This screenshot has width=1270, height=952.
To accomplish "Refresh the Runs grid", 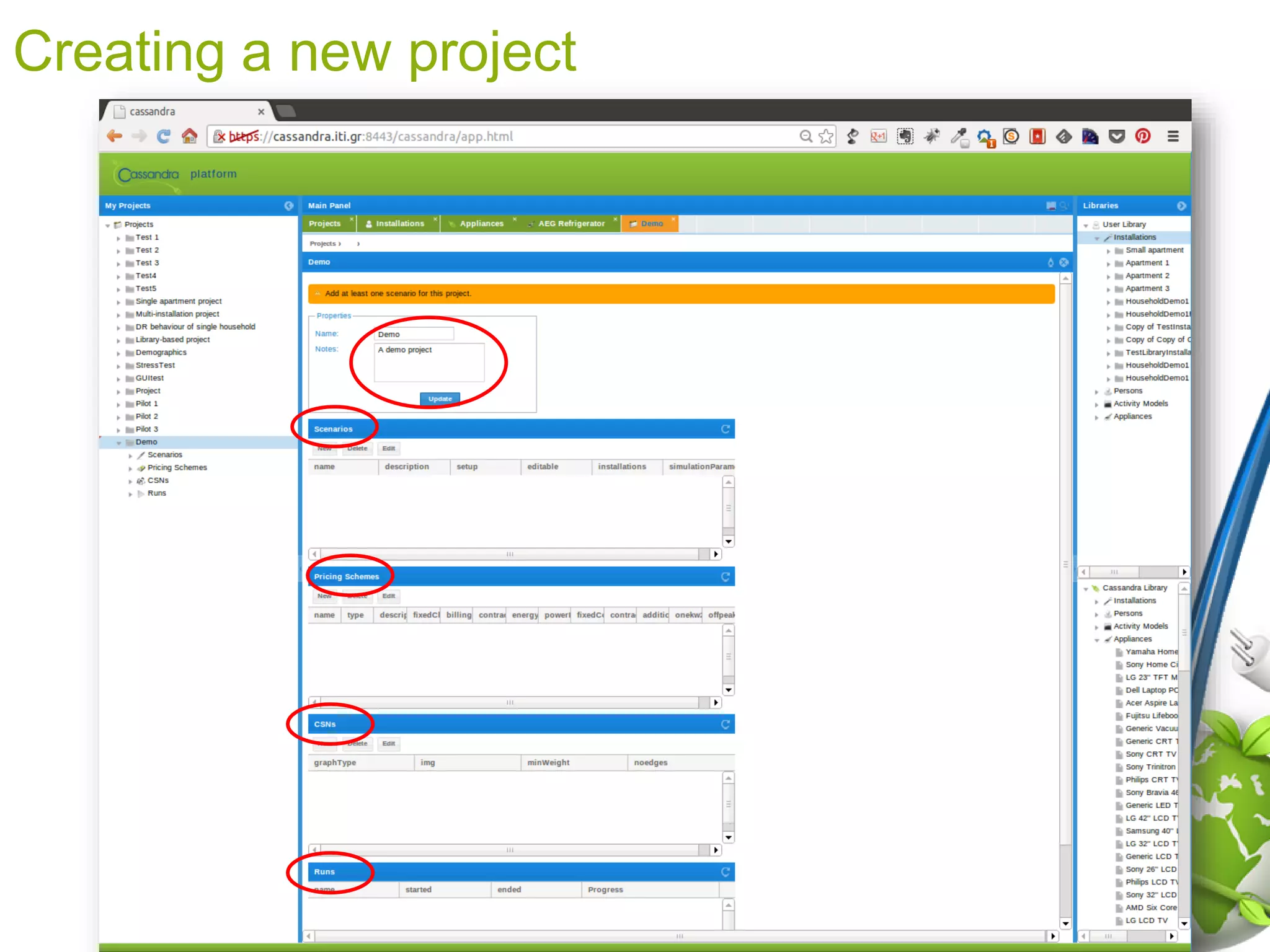I will pos(725,872).
